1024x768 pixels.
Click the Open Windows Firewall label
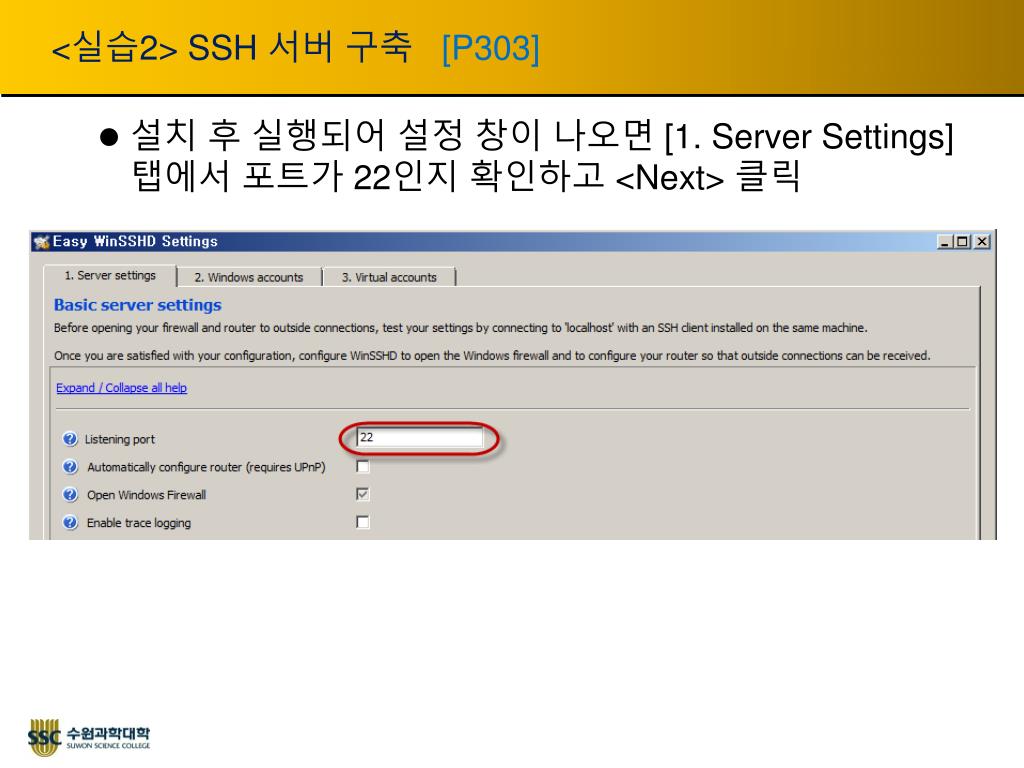(x=146, y=495)
